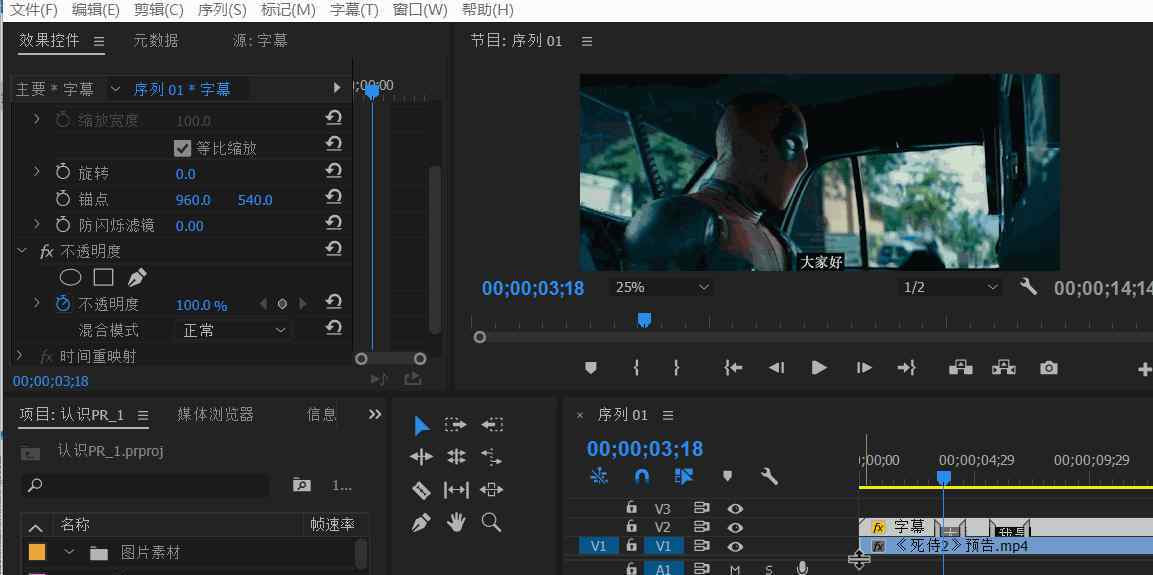Select the Pen tool in tools panel

point(421,523)
